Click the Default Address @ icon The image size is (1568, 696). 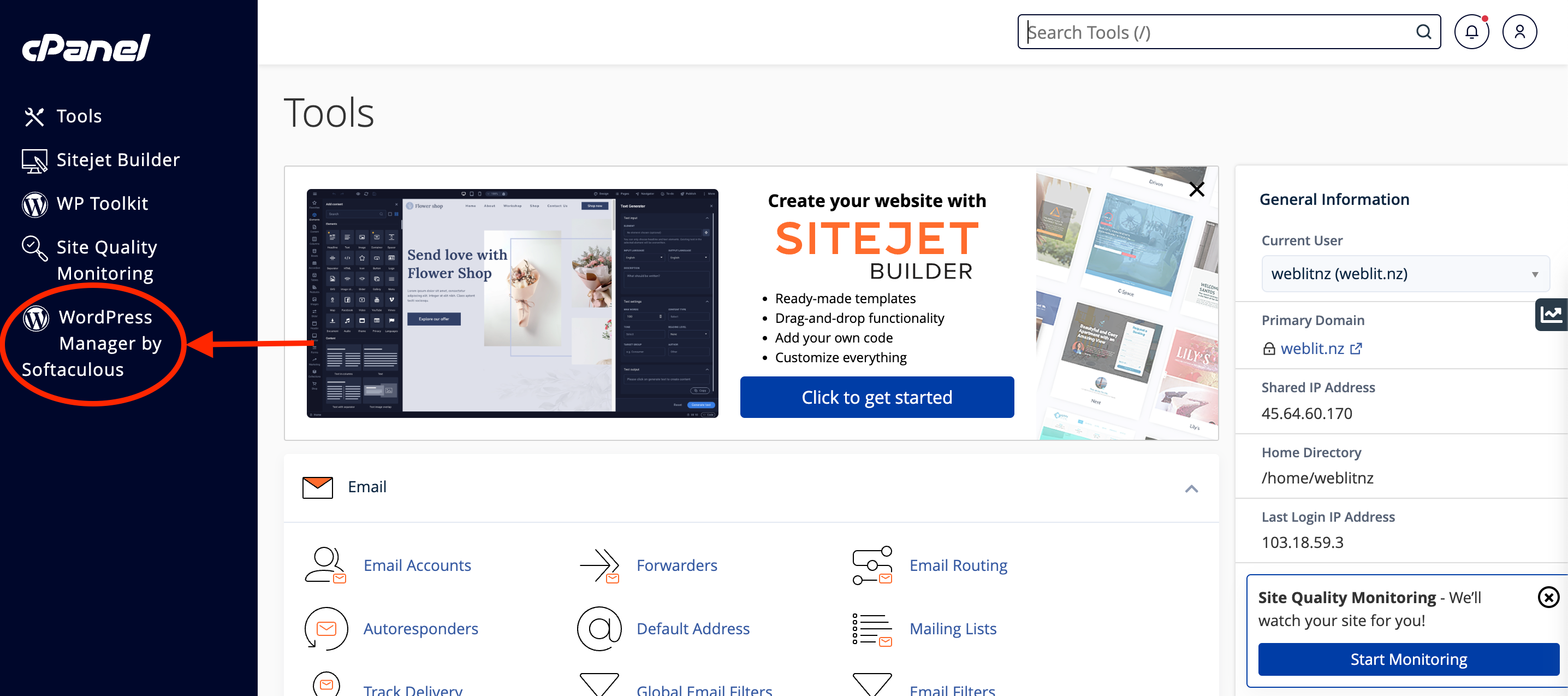[599, 628]
